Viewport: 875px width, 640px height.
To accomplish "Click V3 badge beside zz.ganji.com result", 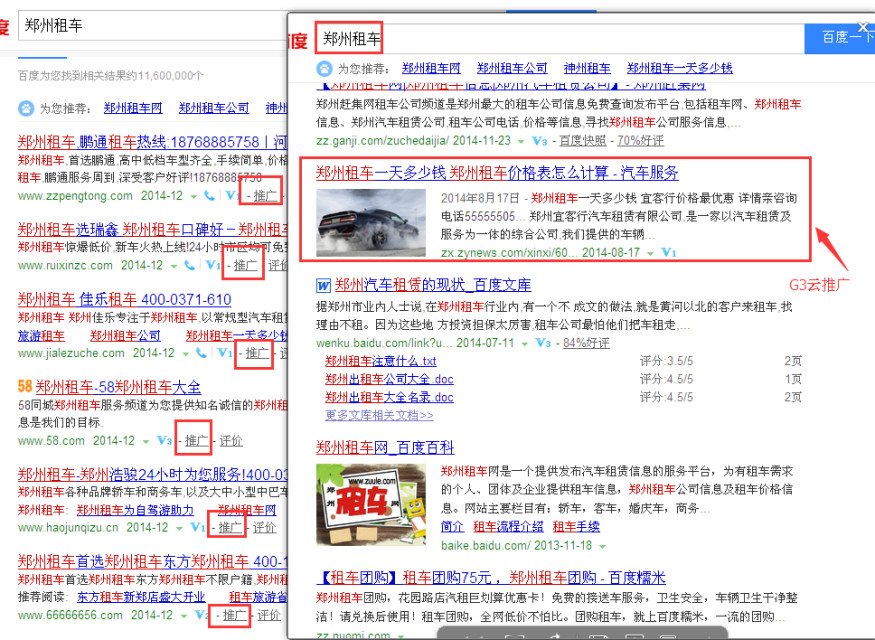I will 540,141.
